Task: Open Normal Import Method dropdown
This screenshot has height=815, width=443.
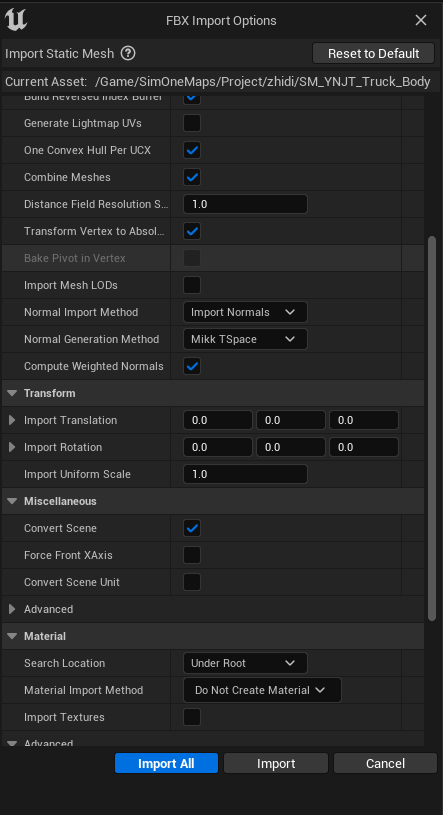Action: click(245, 312)
